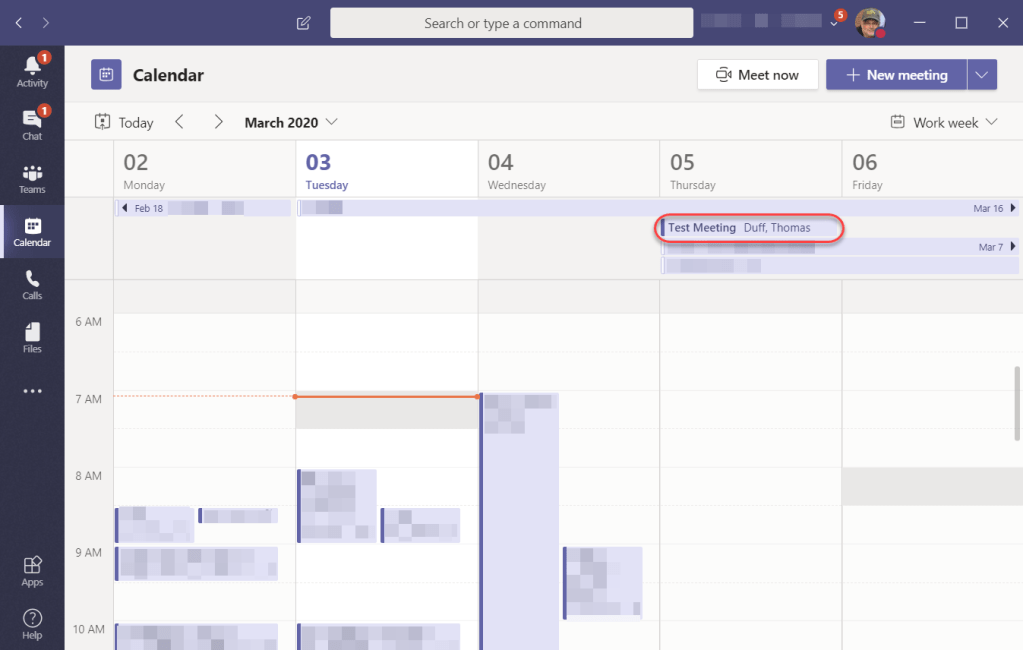Open the Activity feed
The width and height of the screenshot is (1023, 650).
[x=31, y=70]
